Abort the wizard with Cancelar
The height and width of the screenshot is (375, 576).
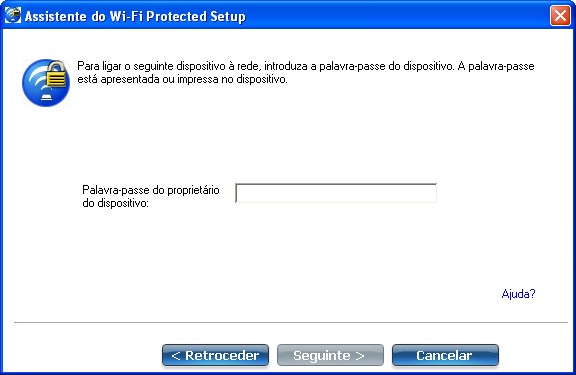(445, 355)
